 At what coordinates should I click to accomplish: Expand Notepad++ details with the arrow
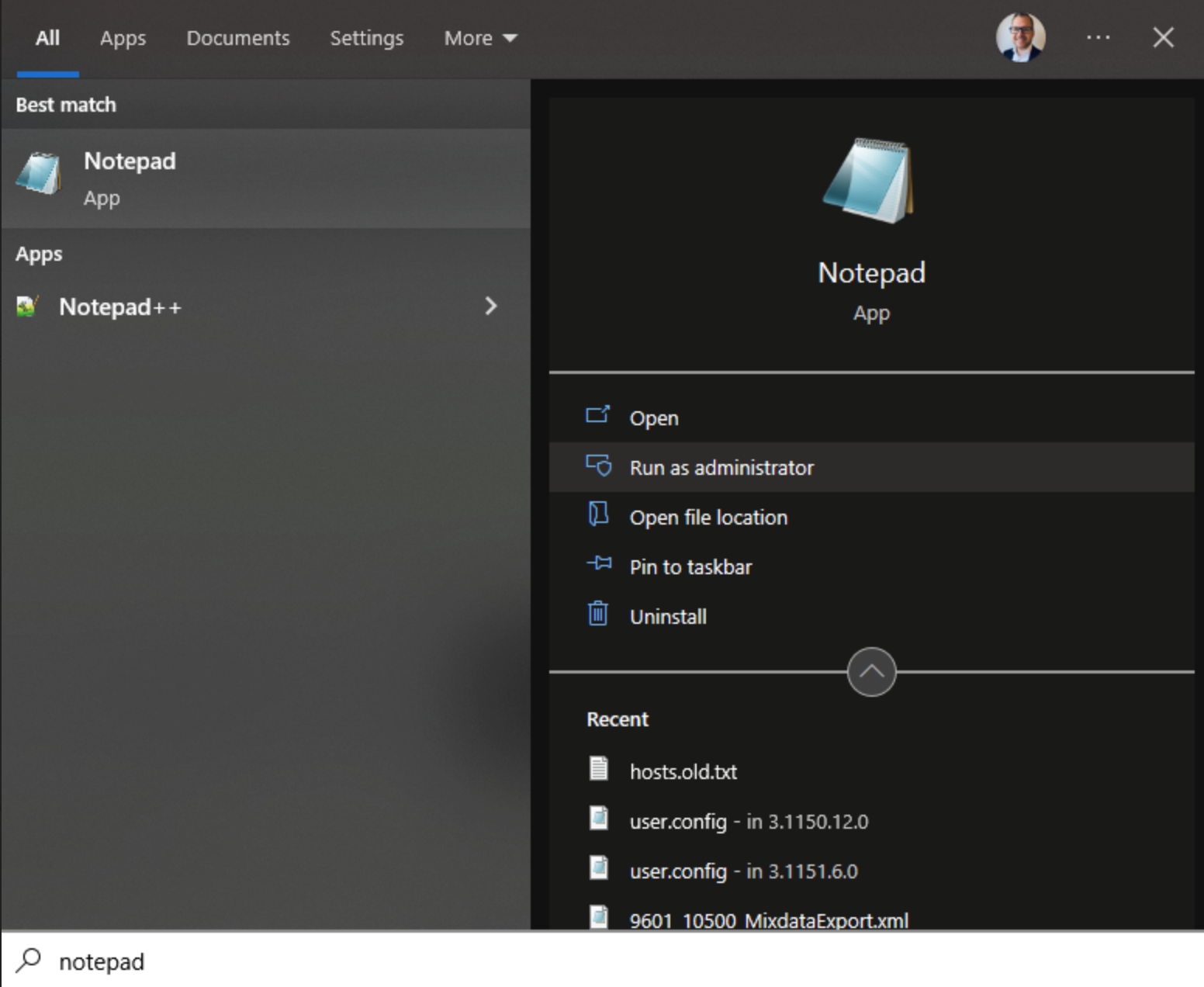click(490, 306)
